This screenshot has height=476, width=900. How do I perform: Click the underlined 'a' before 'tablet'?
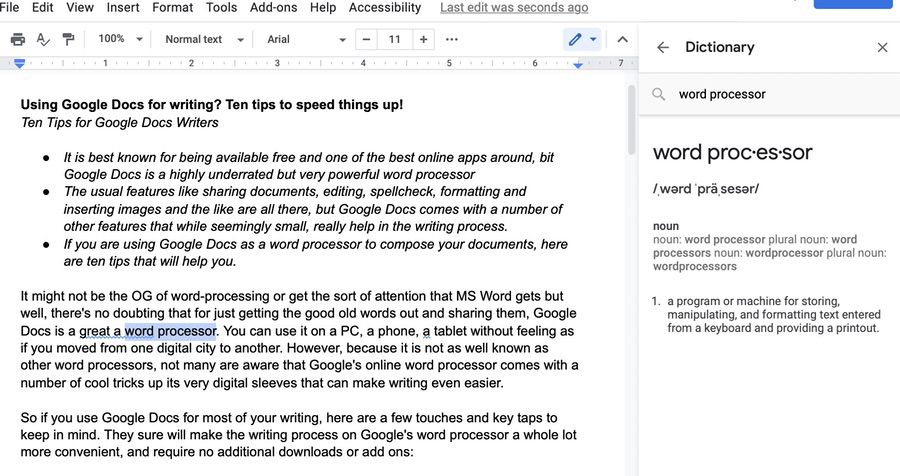point(426,331)
